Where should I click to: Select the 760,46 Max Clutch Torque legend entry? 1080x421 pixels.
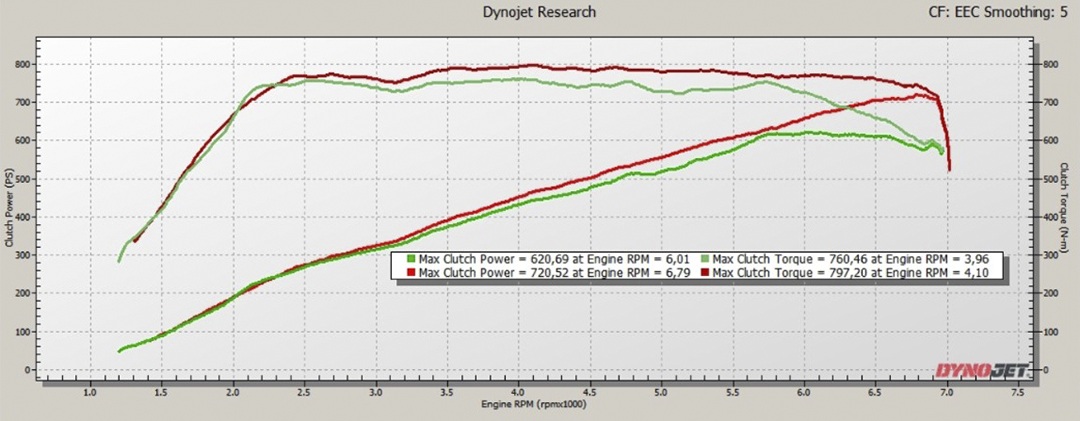tap(856, 260)
